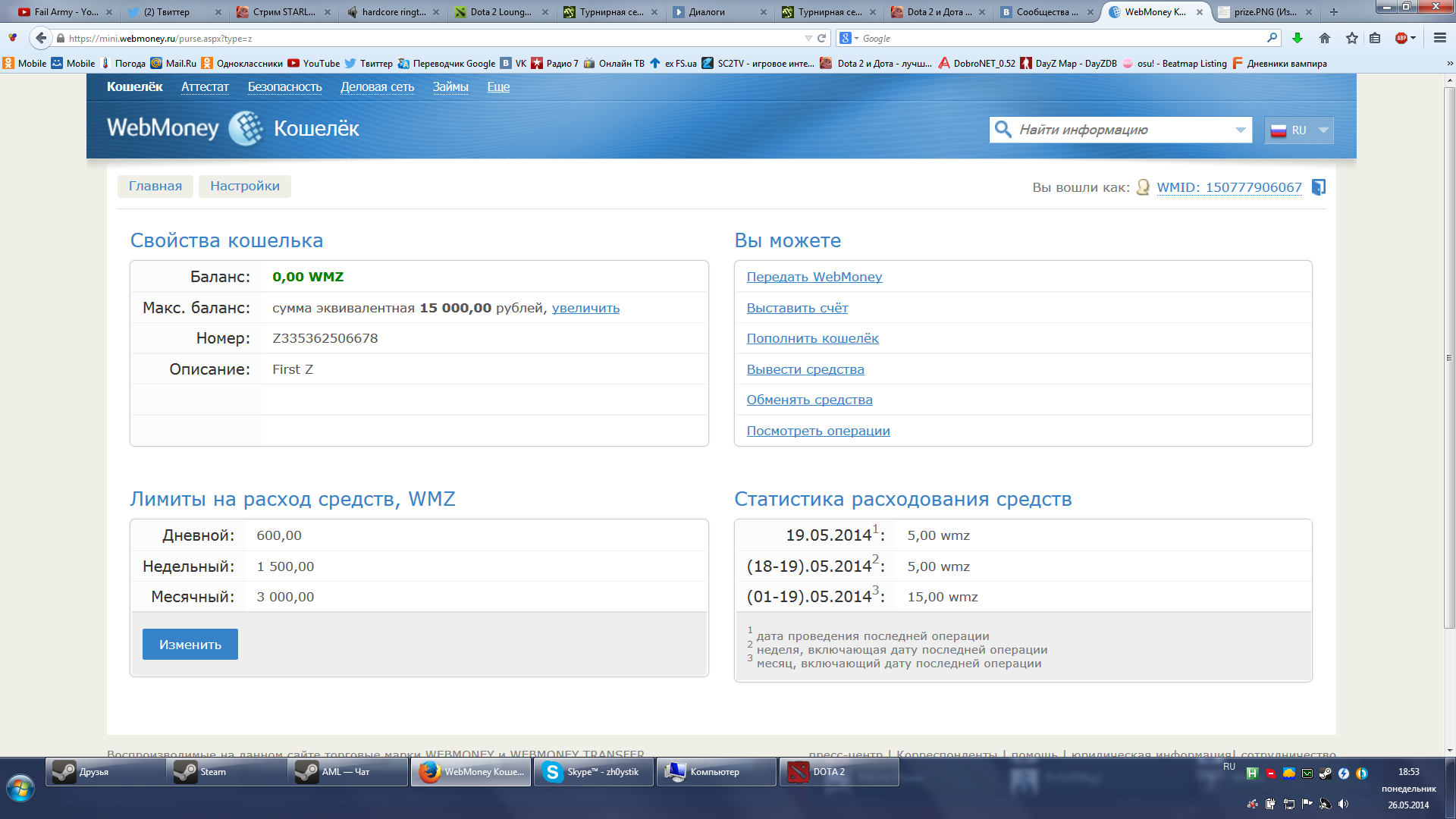Switch to Skype in the taskbar
This screenshot has width=1456, height=819.
point(594,772)
